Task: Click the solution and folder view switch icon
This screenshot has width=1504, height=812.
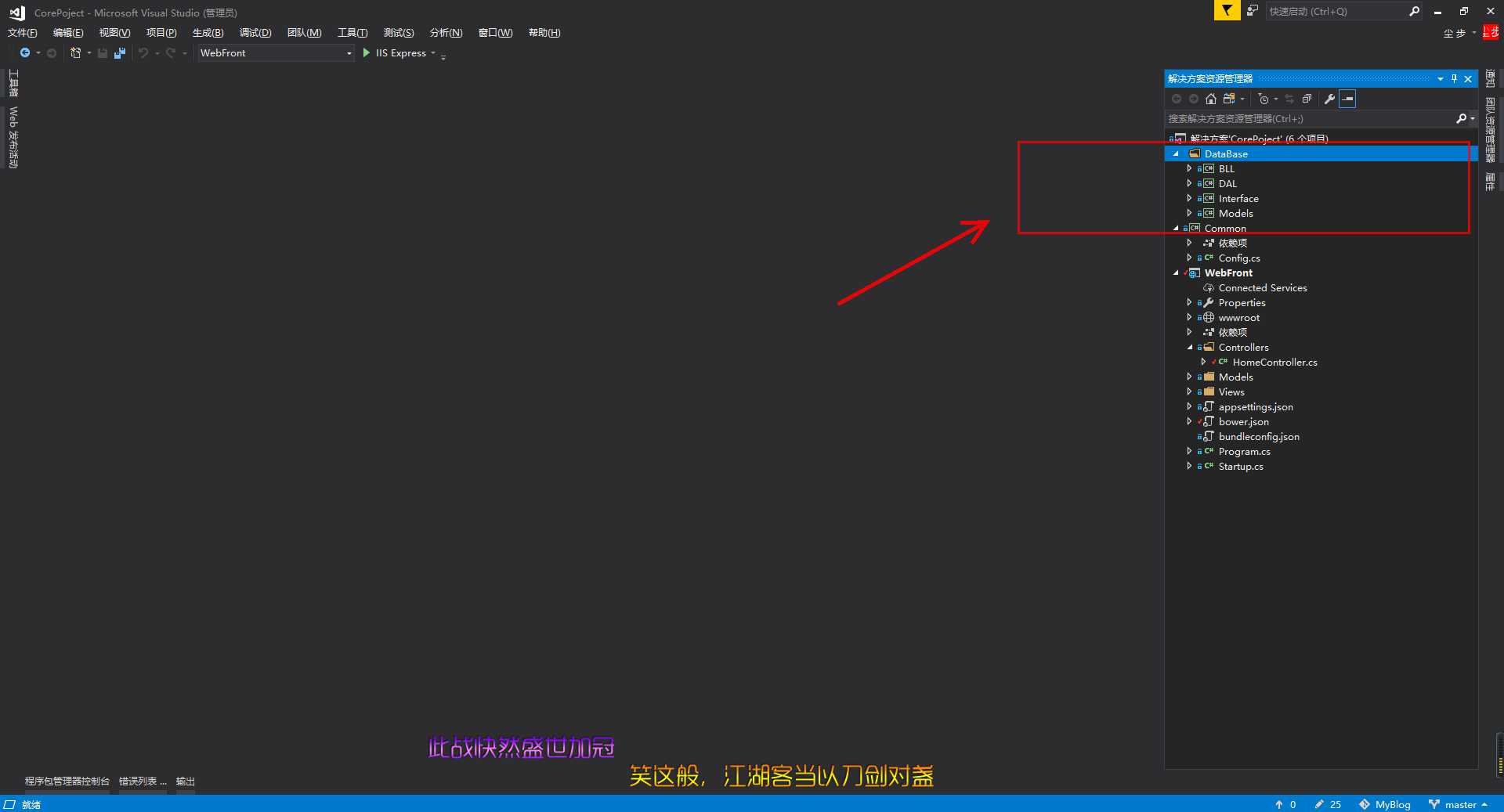Action: point(1229,99)
